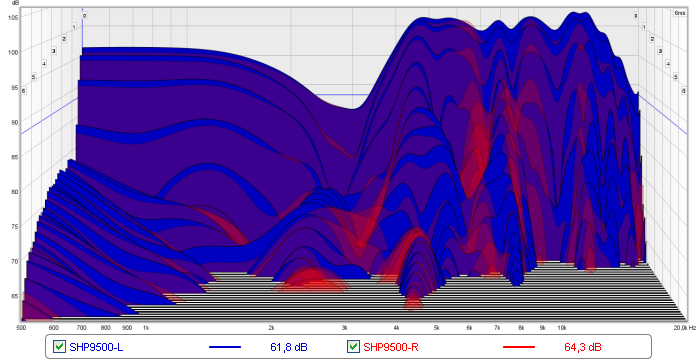Screen dimensions: 697x360
Task: Select the SHP9500-L legend label
Action: tap(96, 347)
